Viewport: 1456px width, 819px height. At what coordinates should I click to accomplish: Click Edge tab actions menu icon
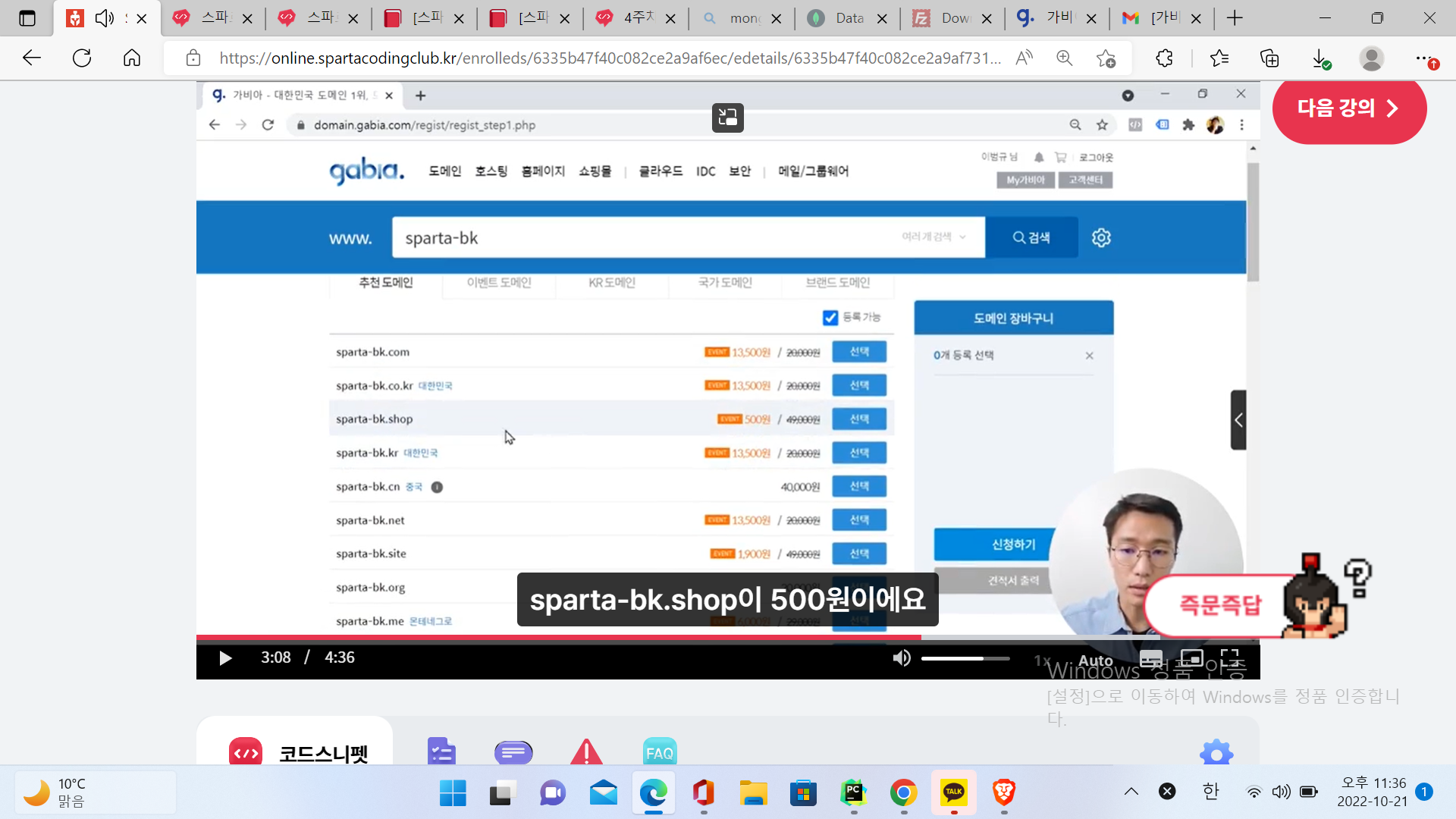(x=27, y=18)
